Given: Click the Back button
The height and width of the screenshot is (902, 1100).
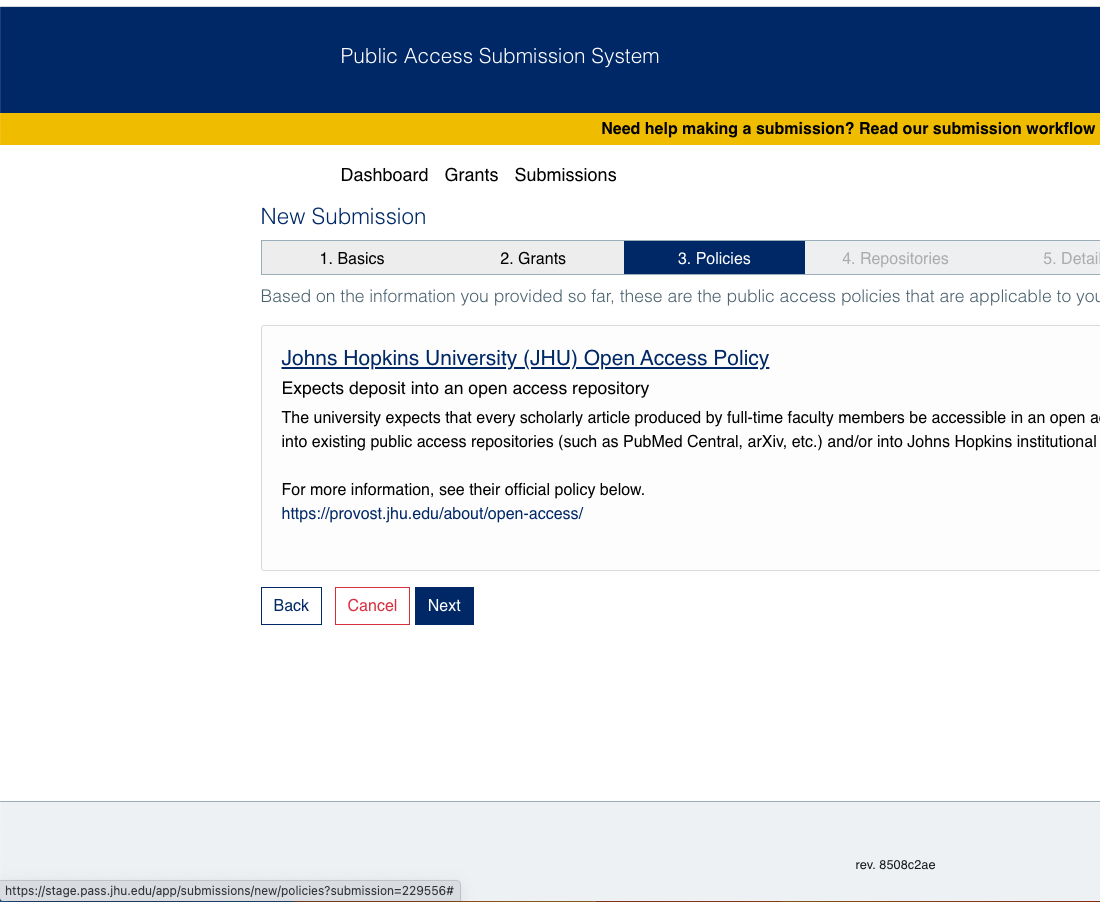Looking at the screenshot, I should pos(290,606).
